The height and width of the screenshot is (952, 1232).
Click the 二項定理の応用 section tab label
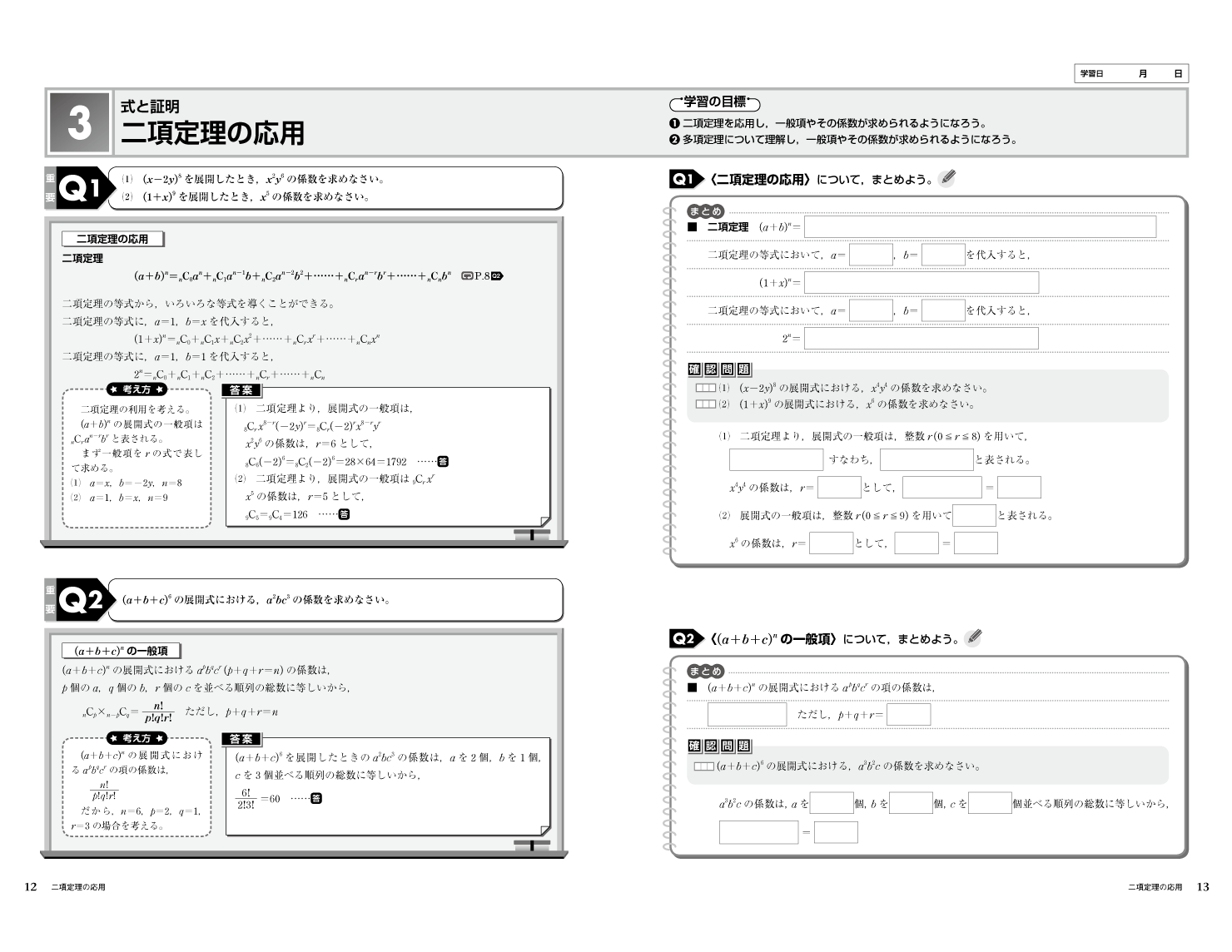(x=112, y=239)
